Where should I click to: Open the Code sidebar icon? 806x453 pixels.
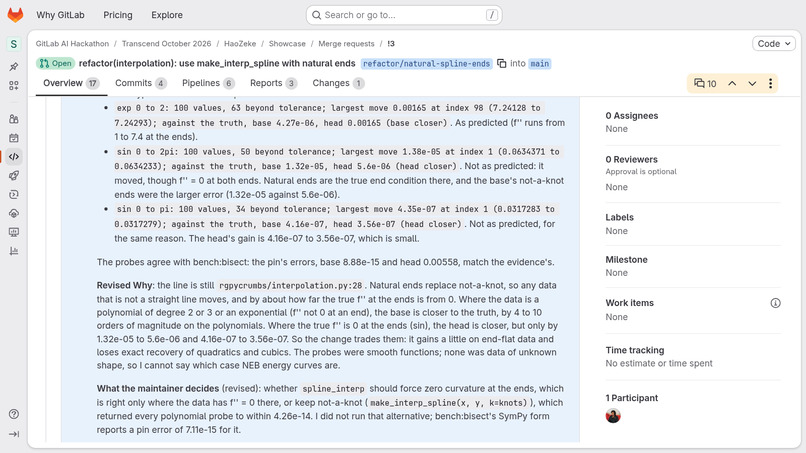click(14, 156)
